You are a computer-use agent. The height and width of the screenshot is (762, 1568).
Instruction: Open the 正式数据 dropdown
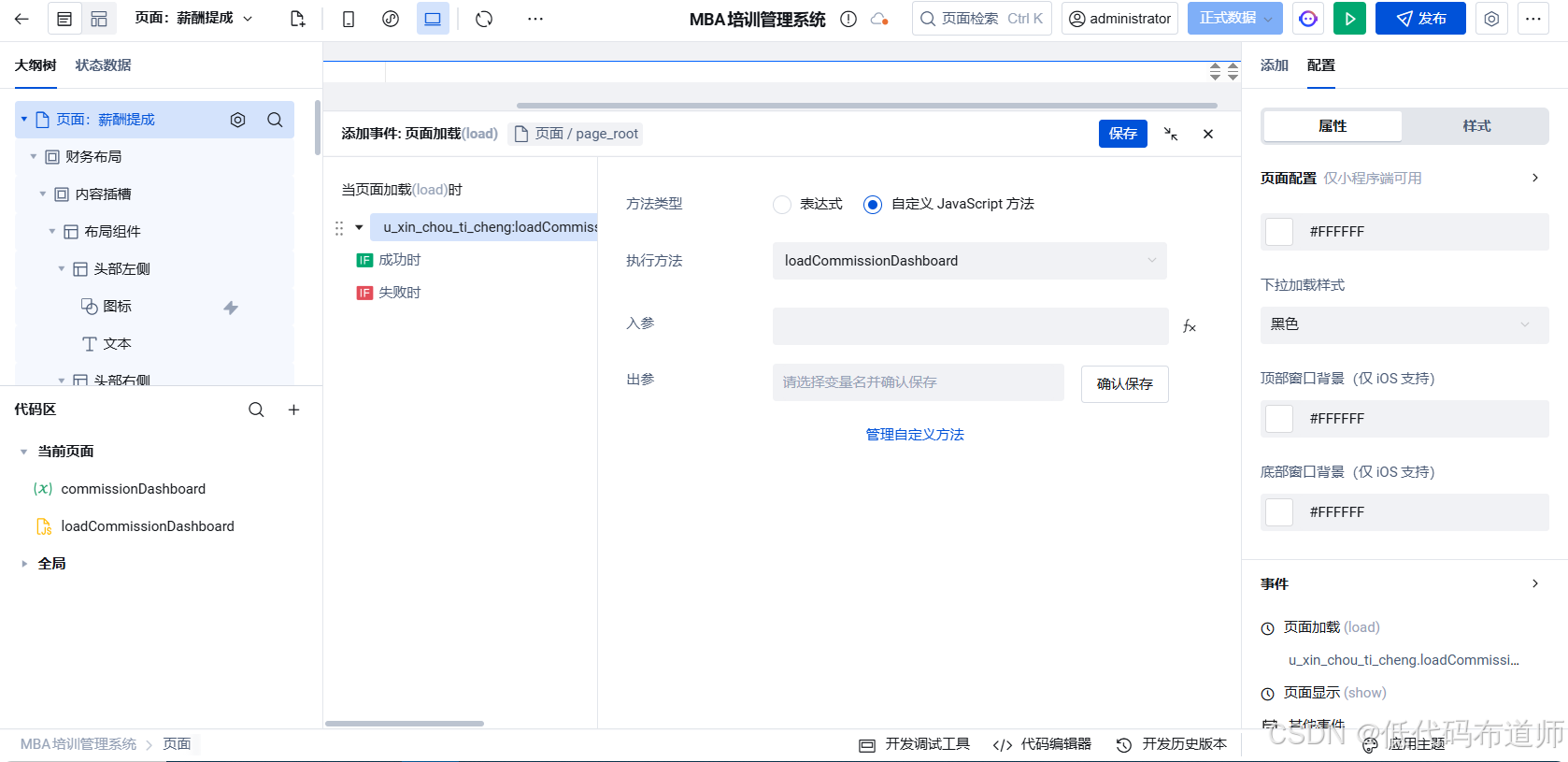pos(1234,19)
